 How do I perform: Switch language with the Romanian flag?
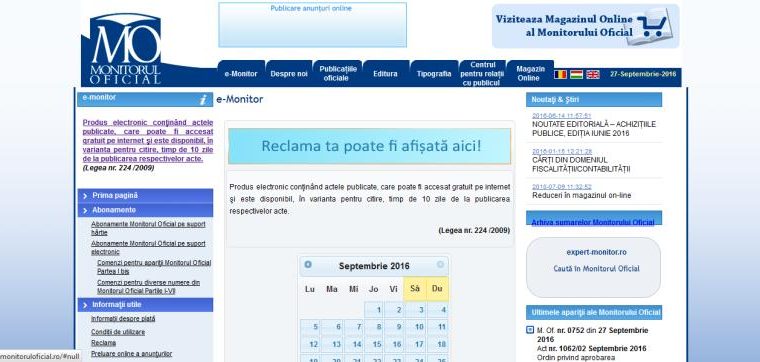(x=560, y=74)
